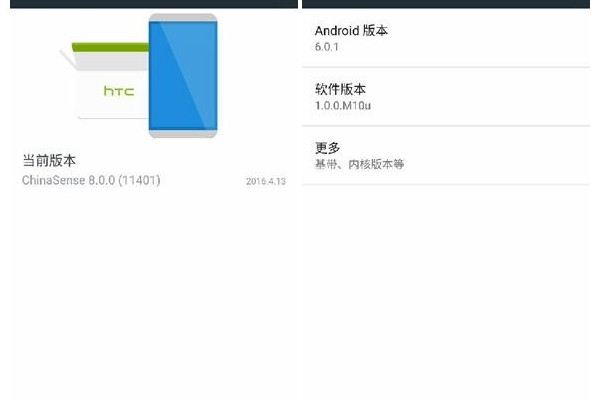Open 更多 for baseband and kernel info
The height and width of the screenshot is (400, 600).
coord(446,155)
